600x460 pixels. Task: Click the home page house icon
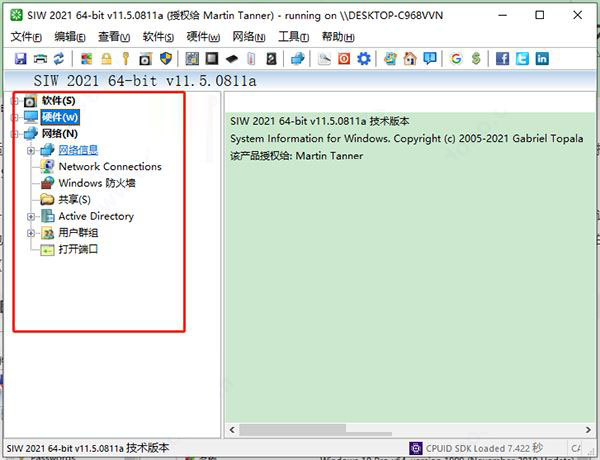410,59
